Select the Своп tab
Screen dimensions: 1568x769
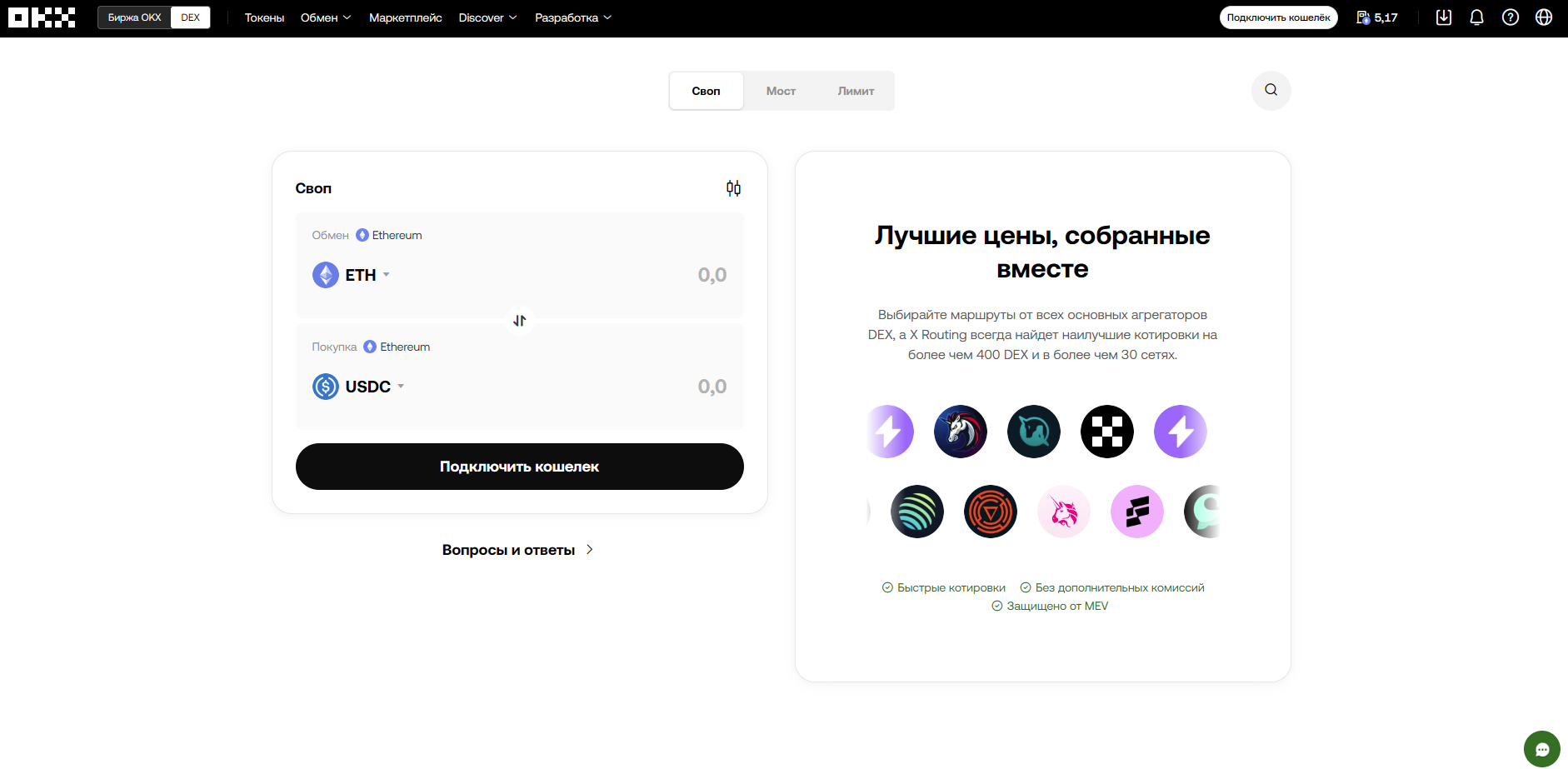[706, 91]
